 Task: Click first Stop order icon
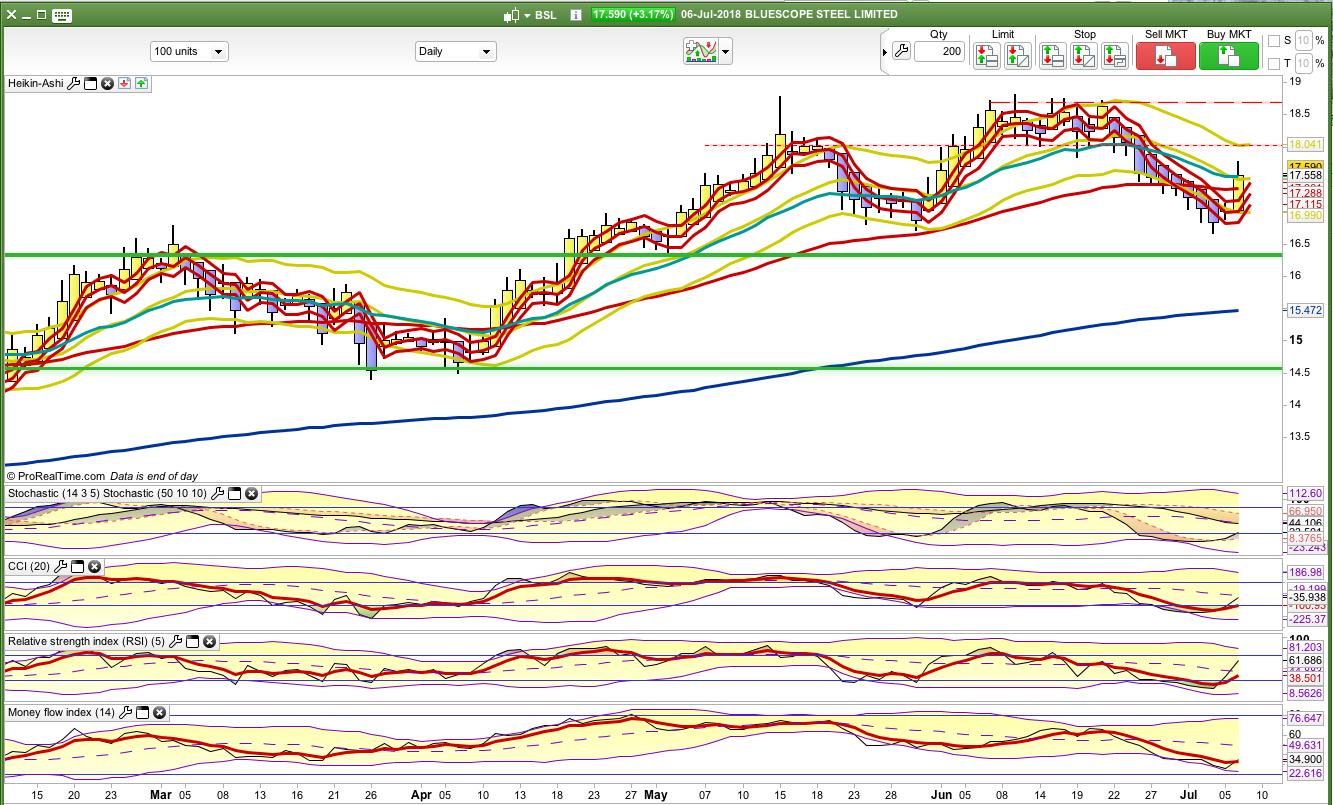coord(1052,56)
